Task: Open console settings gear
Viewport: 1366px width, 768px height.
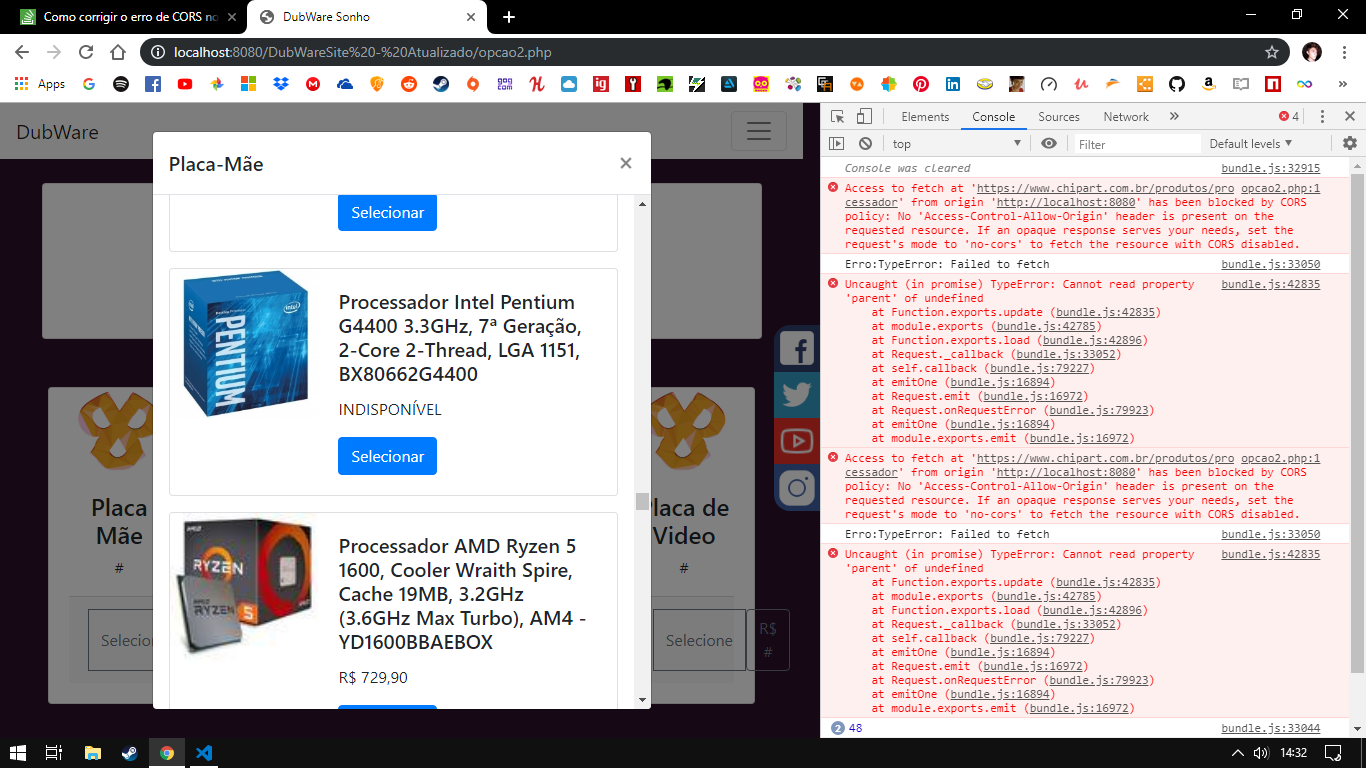Action: [x=1350, y=144]
